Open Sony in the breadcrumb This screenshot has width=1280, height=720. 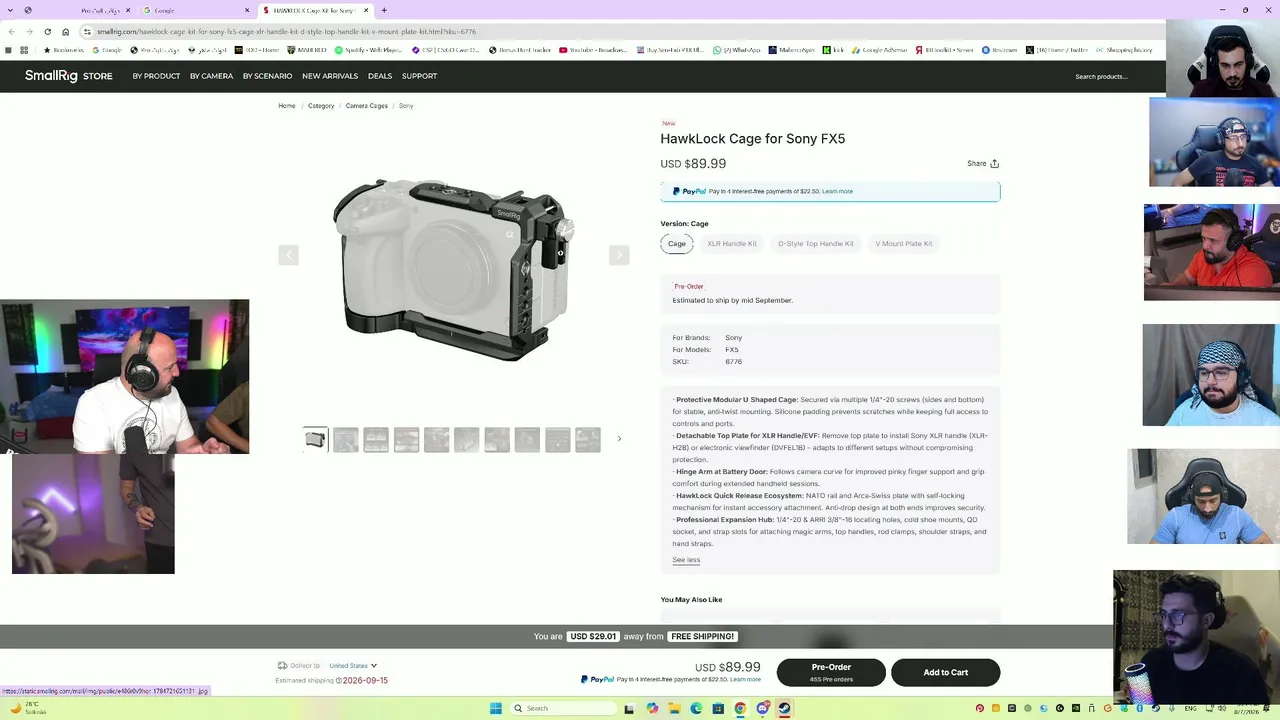pos(406,106)
